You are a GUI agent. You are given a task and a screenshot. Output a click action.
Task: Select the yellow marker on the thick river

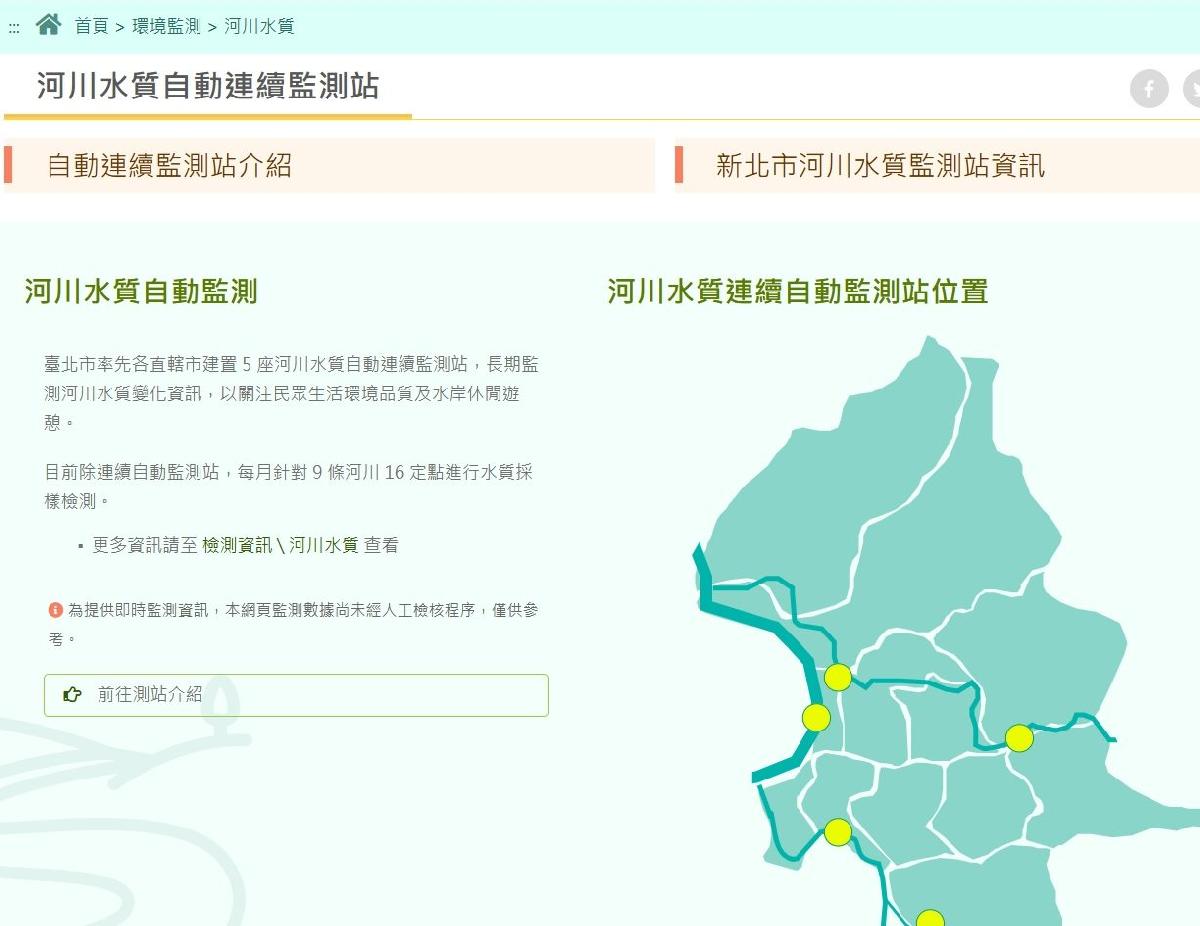pyautogui.click(x=816, y=717)
